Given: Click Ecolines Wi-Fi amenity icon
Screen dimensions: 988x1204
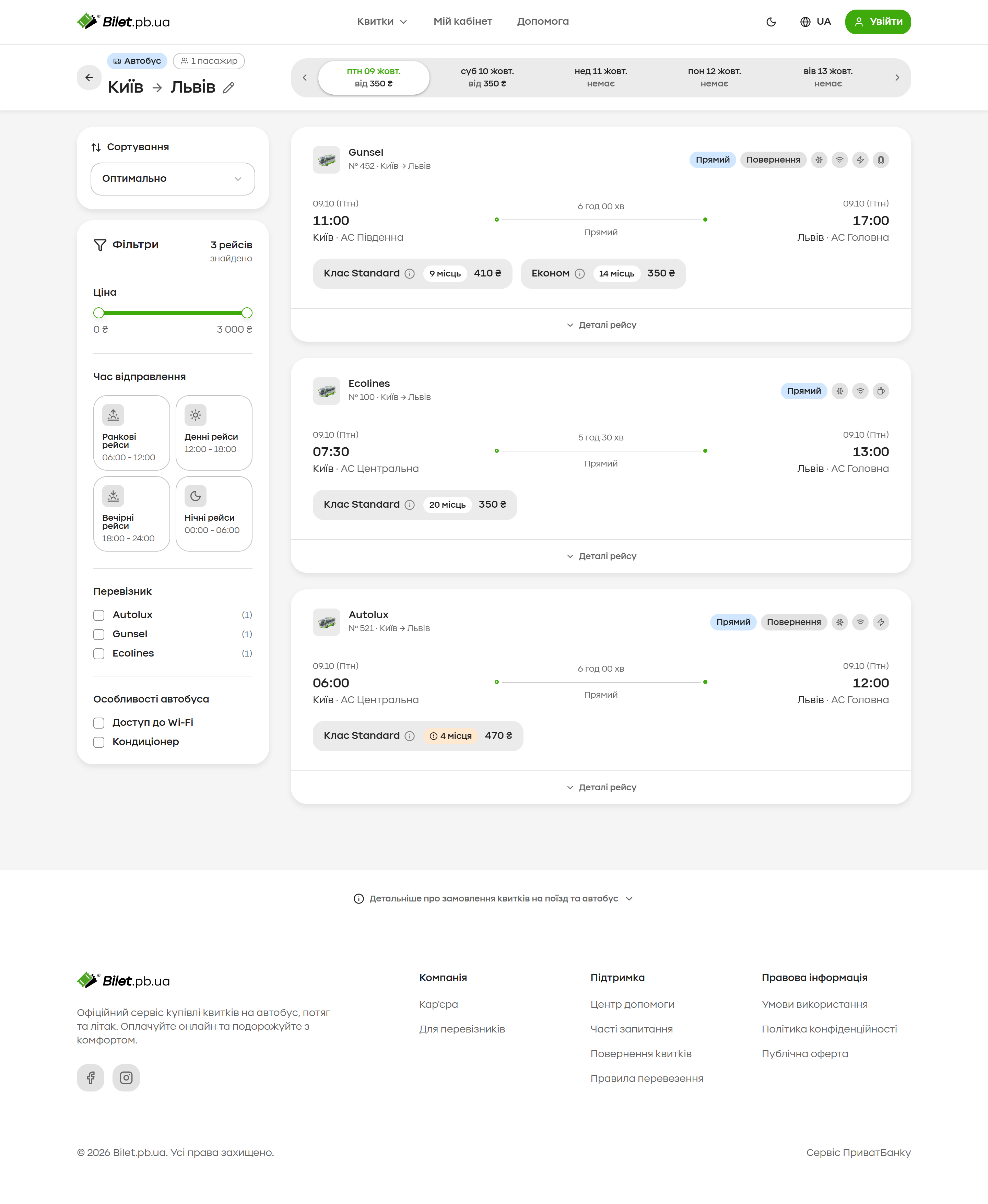Looking at the screenshot, I should [x=860, y=391].
